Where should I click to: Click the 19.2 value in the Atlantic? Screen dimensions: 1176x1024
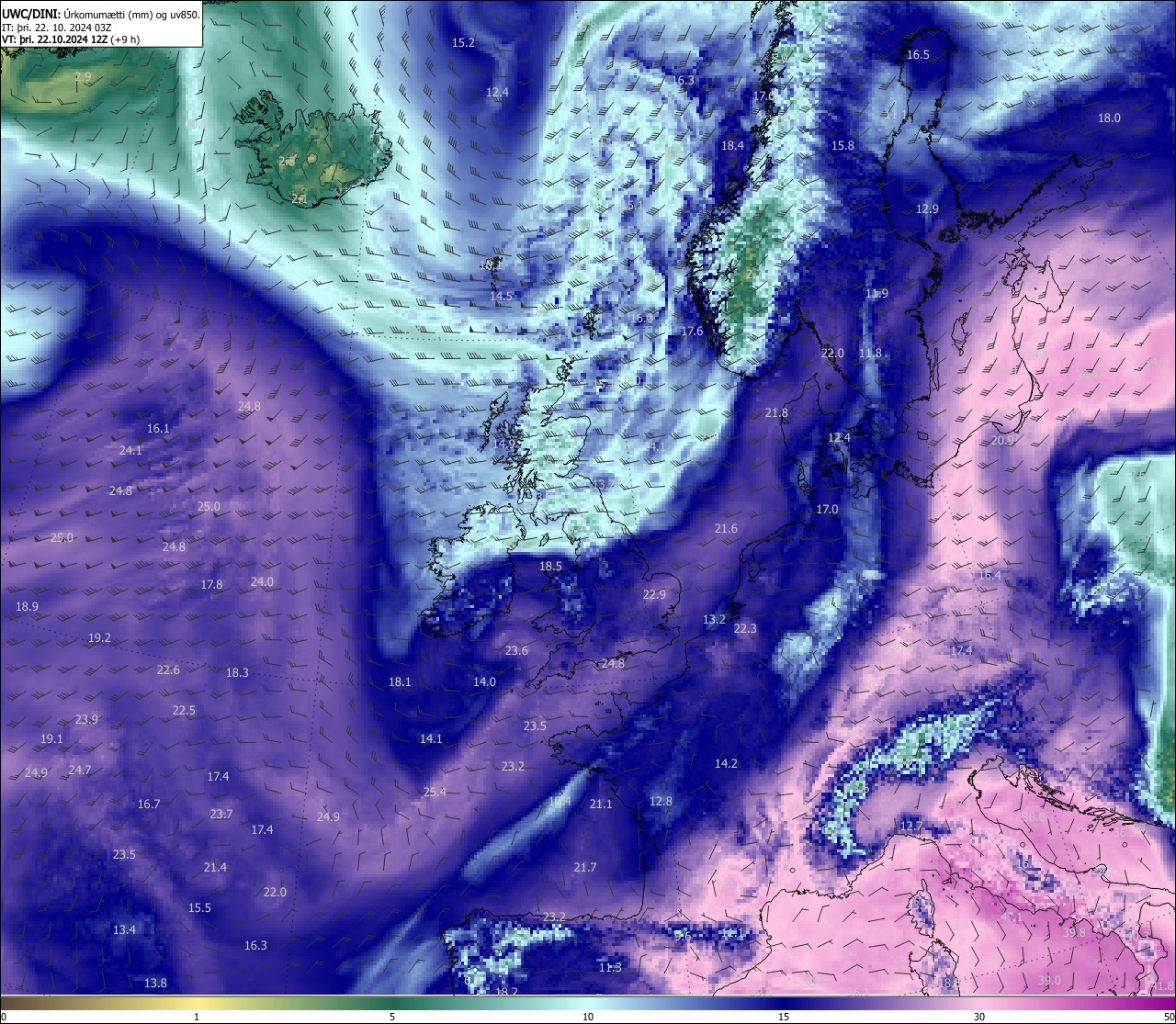click(99, 638)
